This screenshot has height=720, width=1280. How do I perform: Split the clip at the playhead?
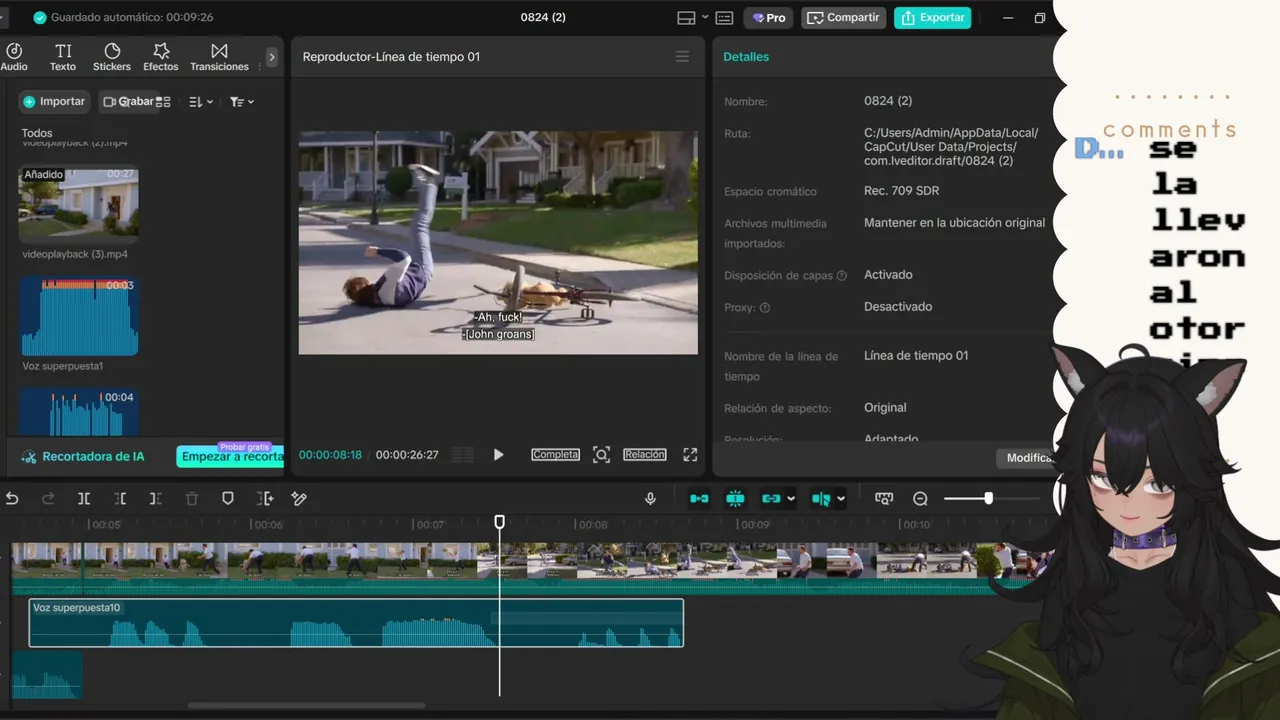tap(84, 498)
